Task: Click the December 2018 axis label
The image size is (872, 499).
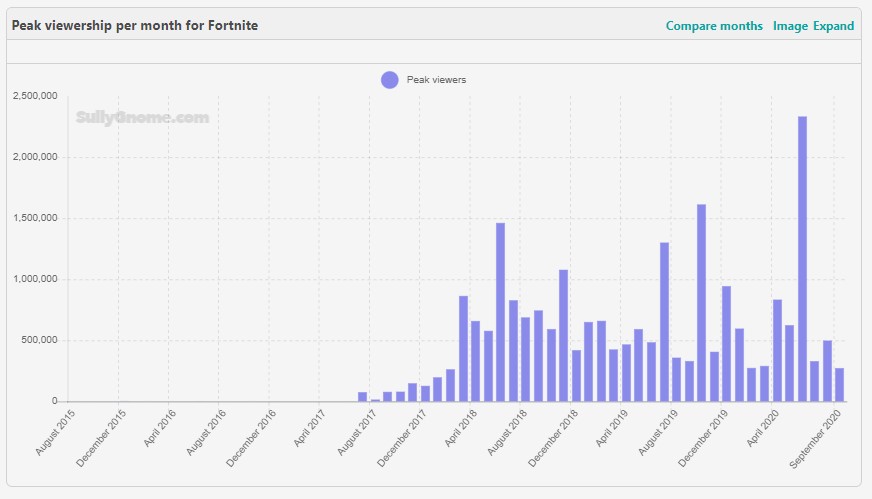Action: click(x=553, y=438)
